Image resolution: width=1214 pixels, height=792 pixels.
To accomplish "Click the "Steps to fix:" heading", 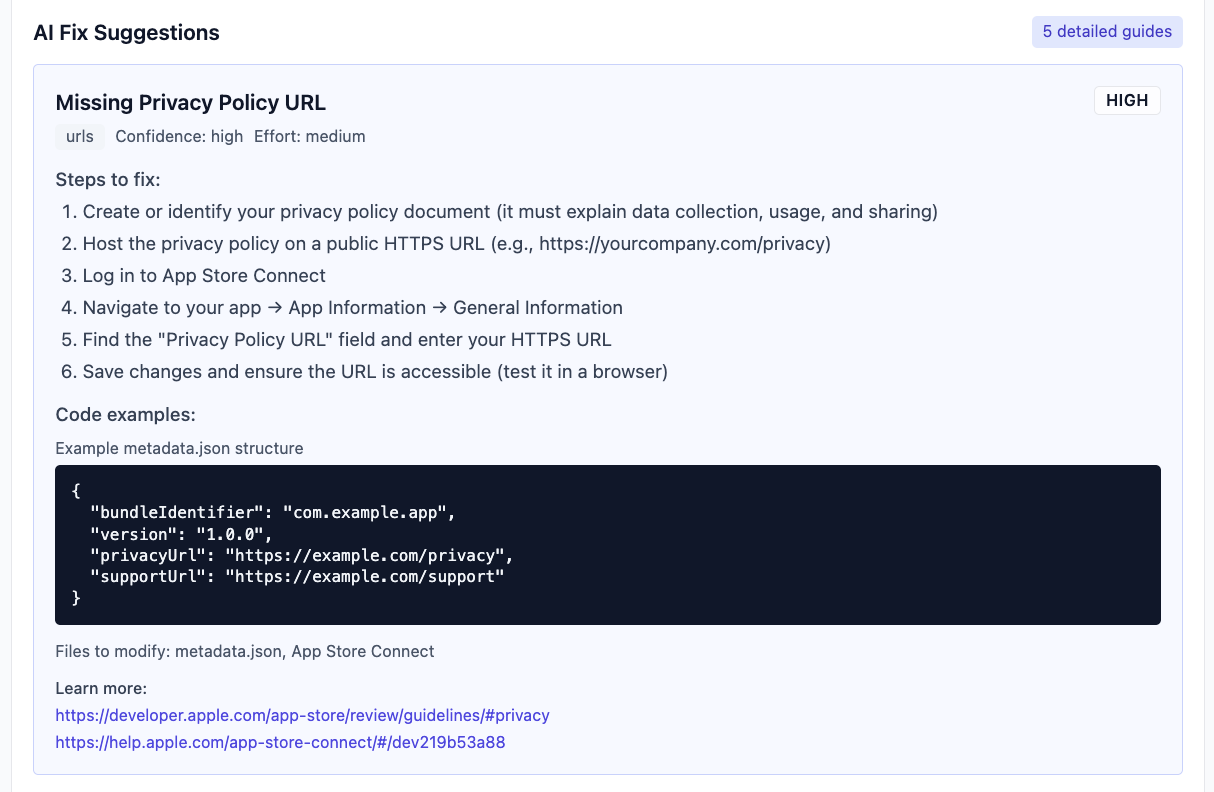I will click(108, 180).
